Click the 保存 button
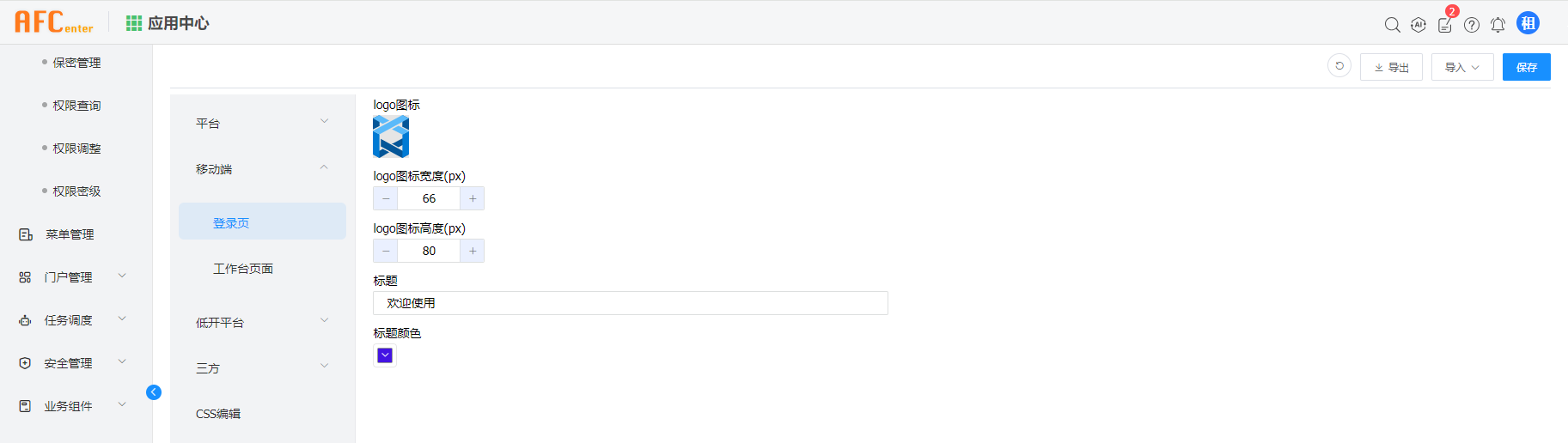This screenshot has width=1568, height=443. click(1526, 67)
